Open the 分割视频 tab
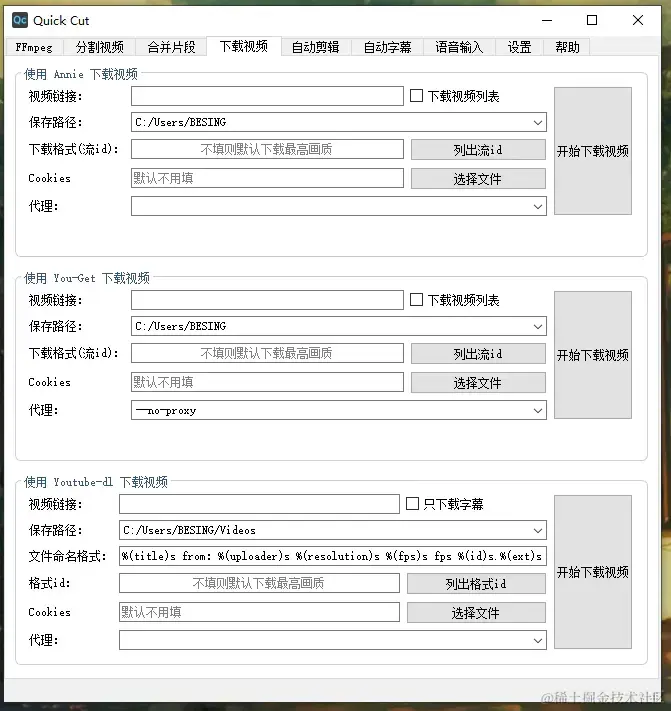 tap(99, 47)
